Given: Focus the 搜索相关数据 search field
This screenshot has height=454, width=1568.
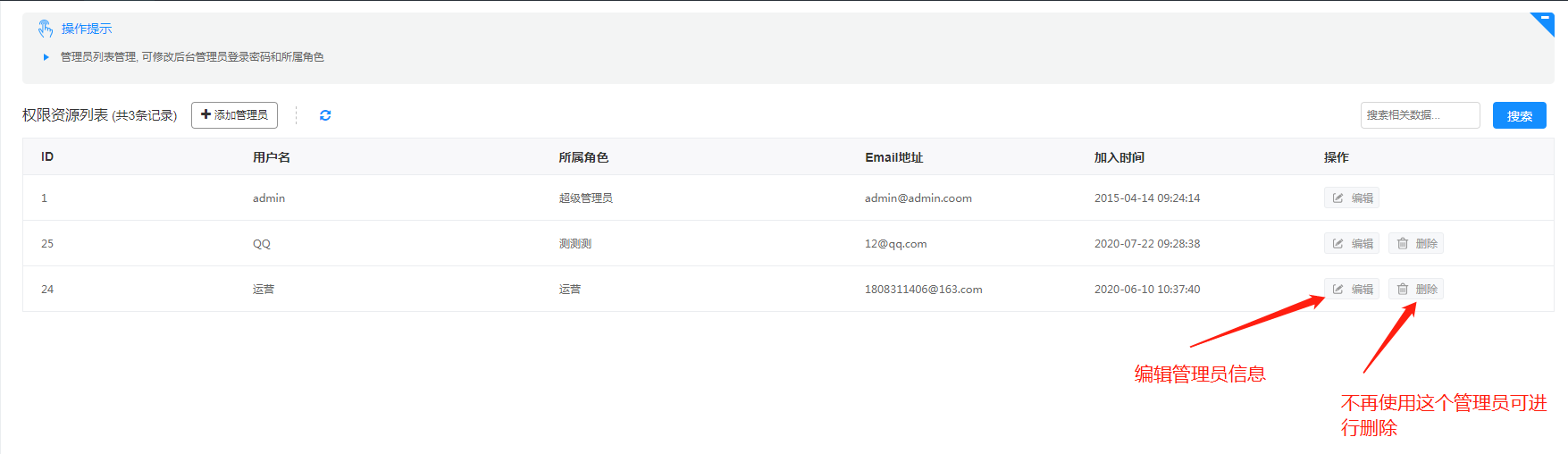Looking at the screenshot, I should click(1419, 115).
